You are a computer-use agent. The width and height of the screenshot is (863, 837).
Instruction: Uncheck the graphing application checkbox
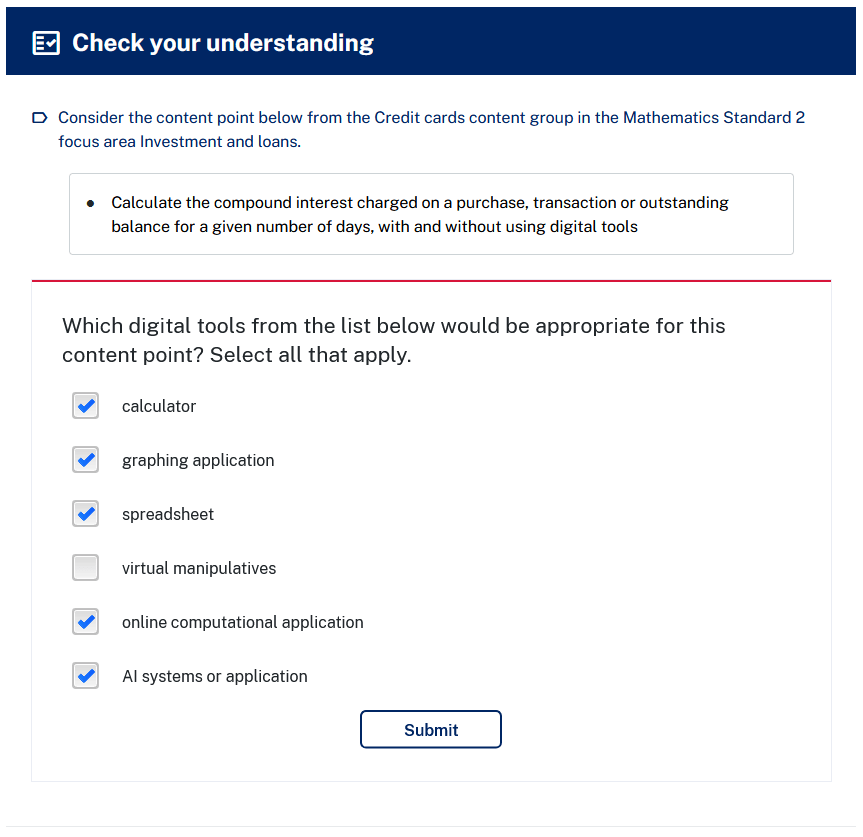(85, 459)
